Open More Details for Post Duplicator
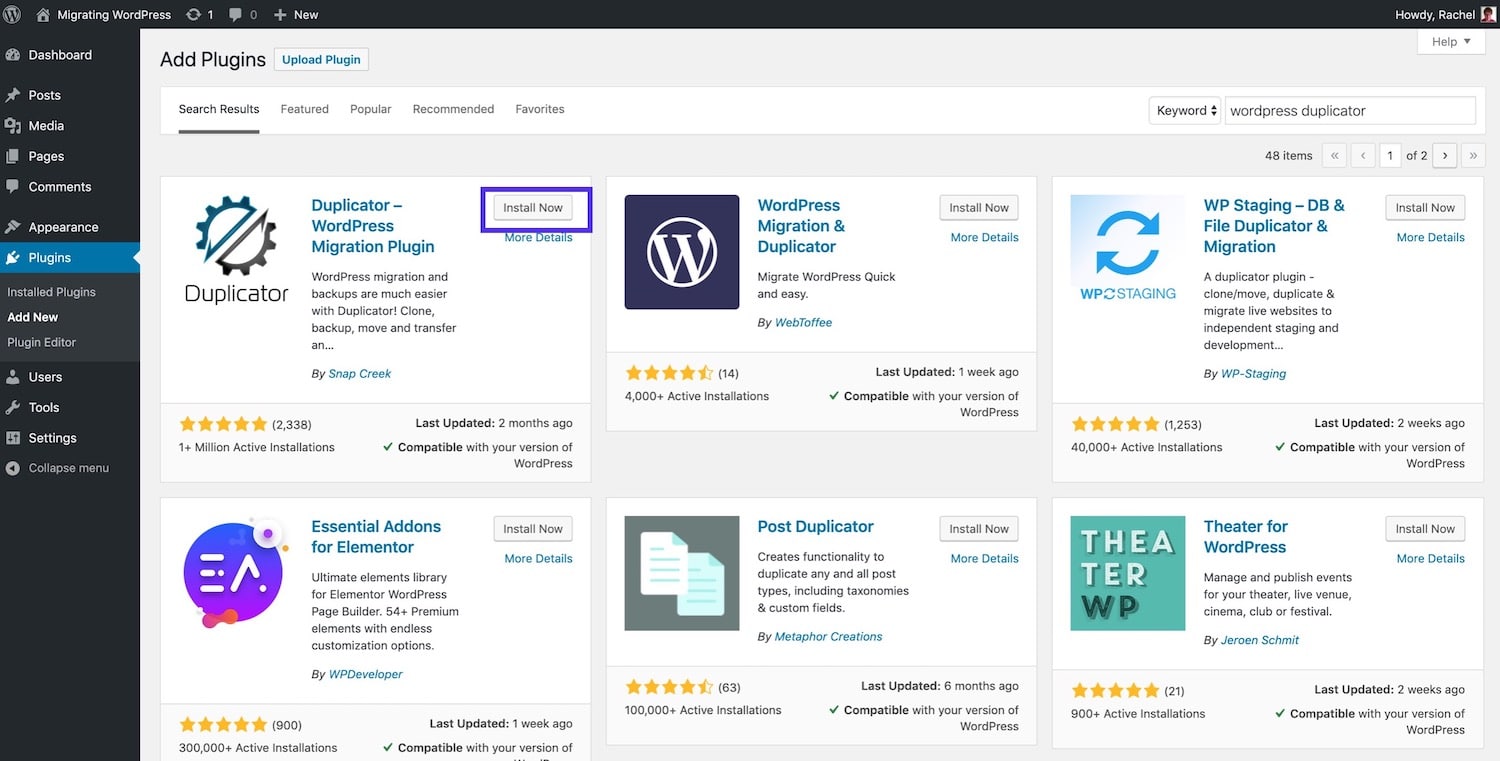 pos(984,559)
